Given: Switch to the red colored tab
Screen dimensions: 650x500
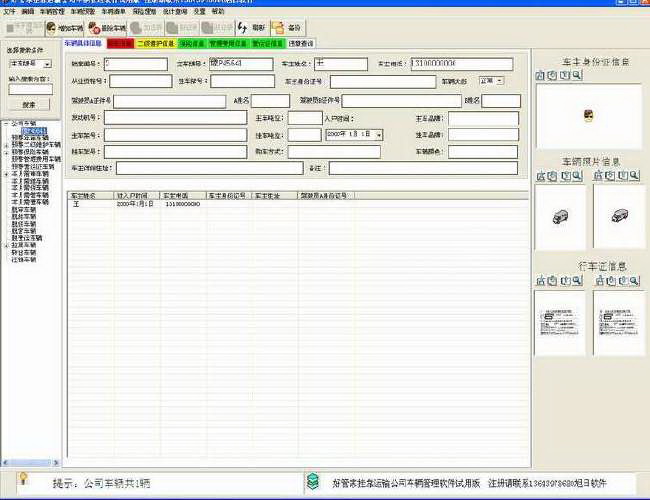Looking at the screenshot, I should pos(120,43).
